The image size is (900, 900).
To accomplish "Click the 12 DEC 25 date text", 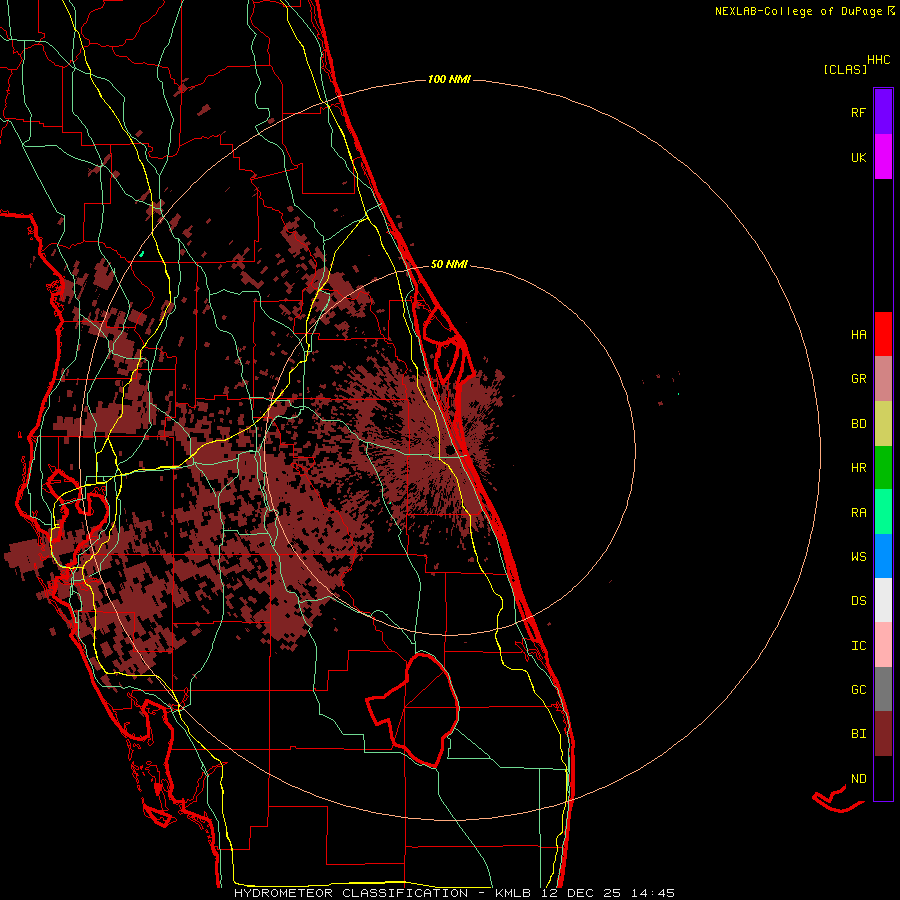I will point(581,893).
